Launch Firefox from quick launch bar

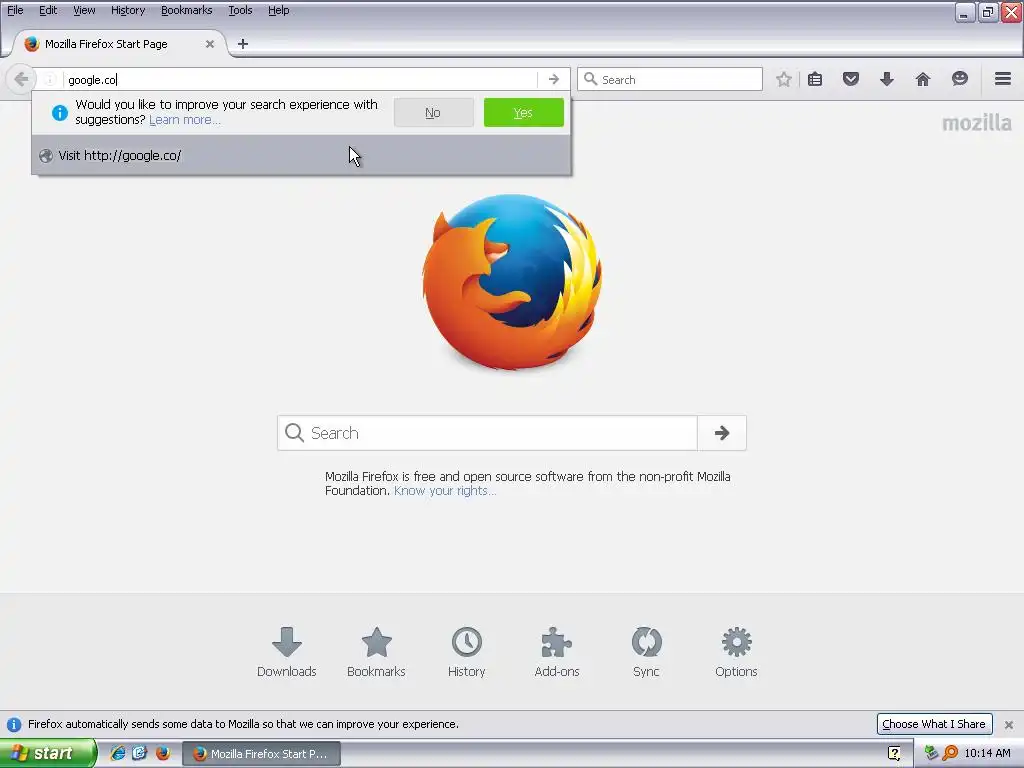(x=163, y=753)
